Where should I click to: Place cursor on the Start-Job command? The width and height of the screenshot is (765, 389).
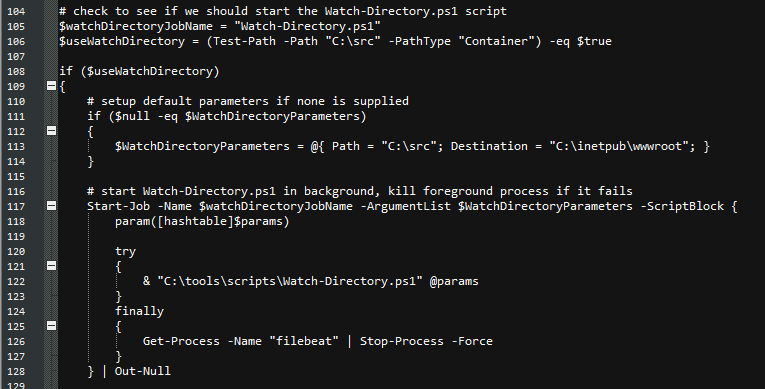119,206
